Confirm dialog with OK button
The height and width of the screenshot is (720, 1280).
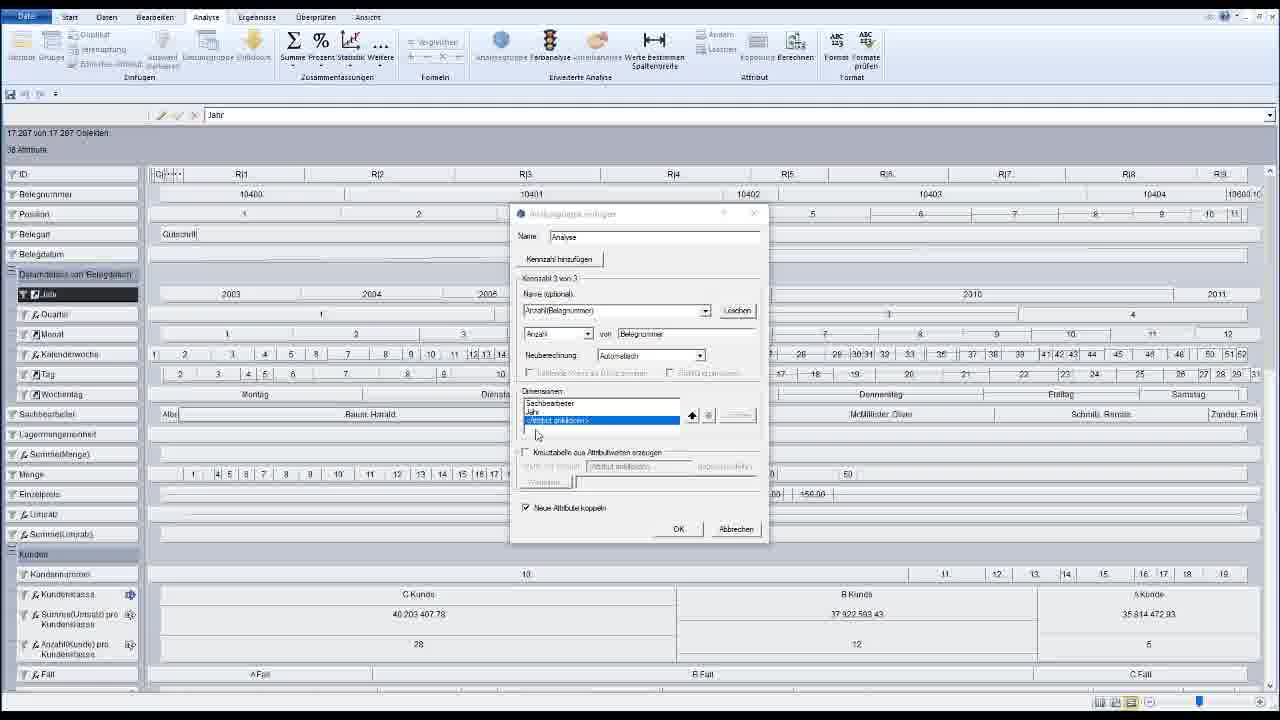679,529
